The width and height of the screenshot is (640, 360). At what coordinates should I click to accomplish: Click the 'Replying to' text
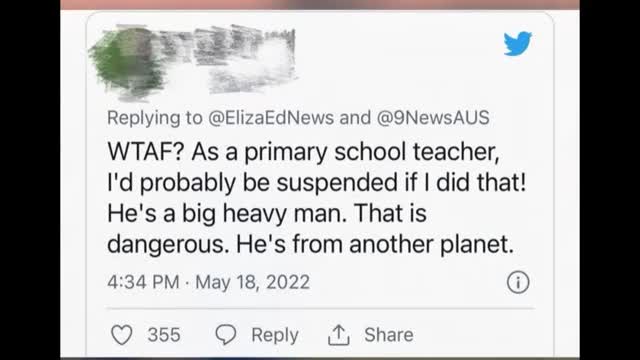pos(155,118)
